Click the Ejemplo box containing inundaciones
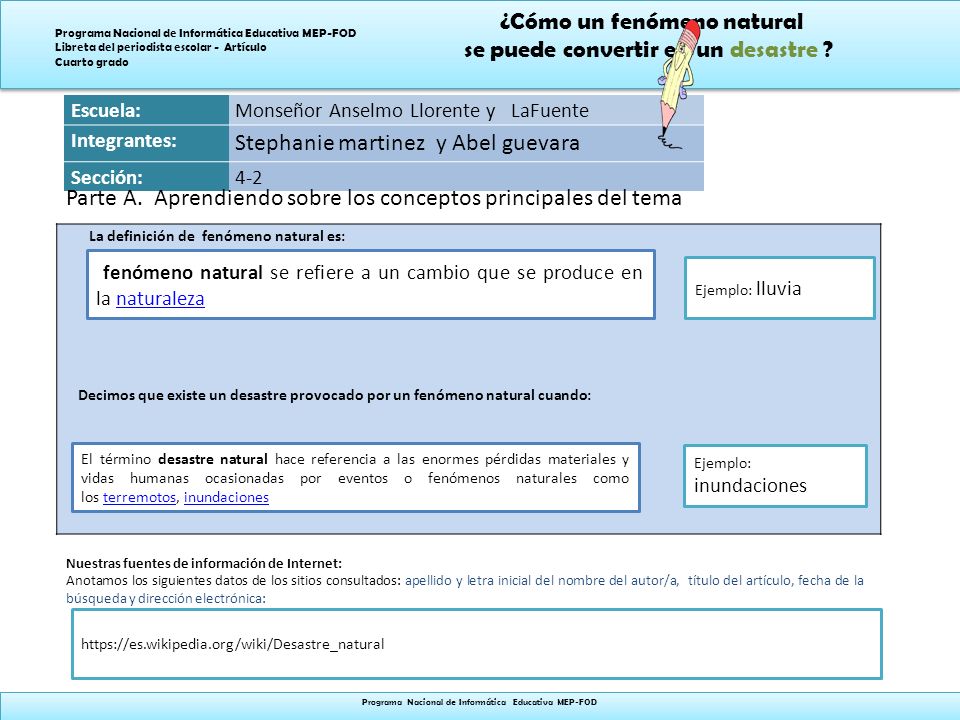The width and height of the screenshot is (960, 720). tap(775, 476)
